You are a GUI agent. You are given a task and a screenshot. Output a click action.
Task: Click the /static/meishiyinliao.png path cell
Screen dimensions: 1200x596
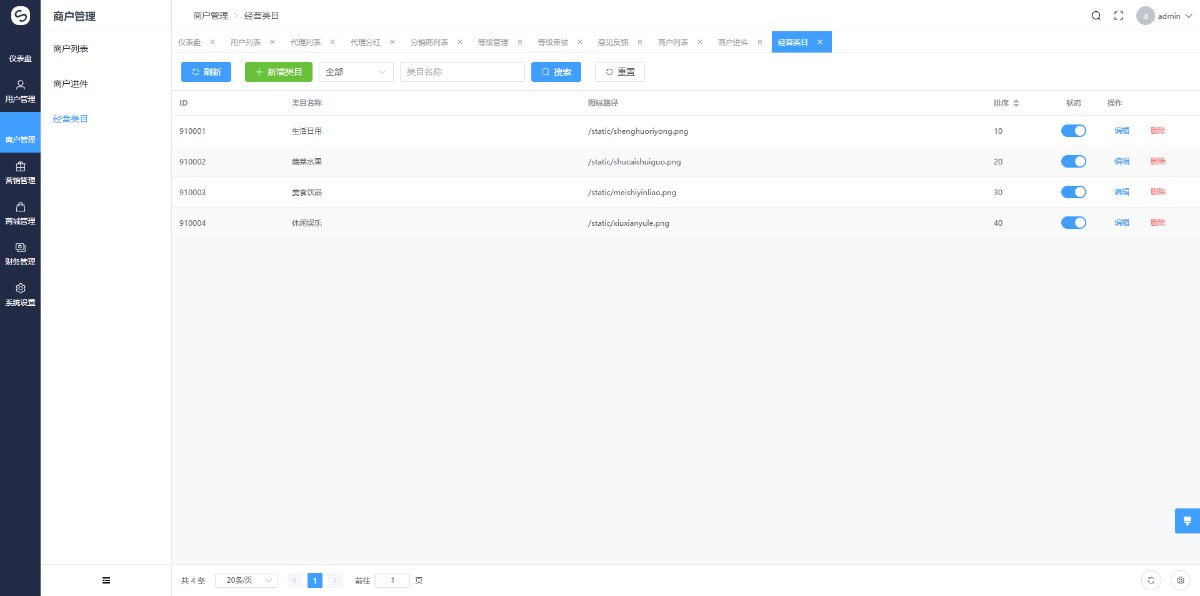tap(632, 192)
